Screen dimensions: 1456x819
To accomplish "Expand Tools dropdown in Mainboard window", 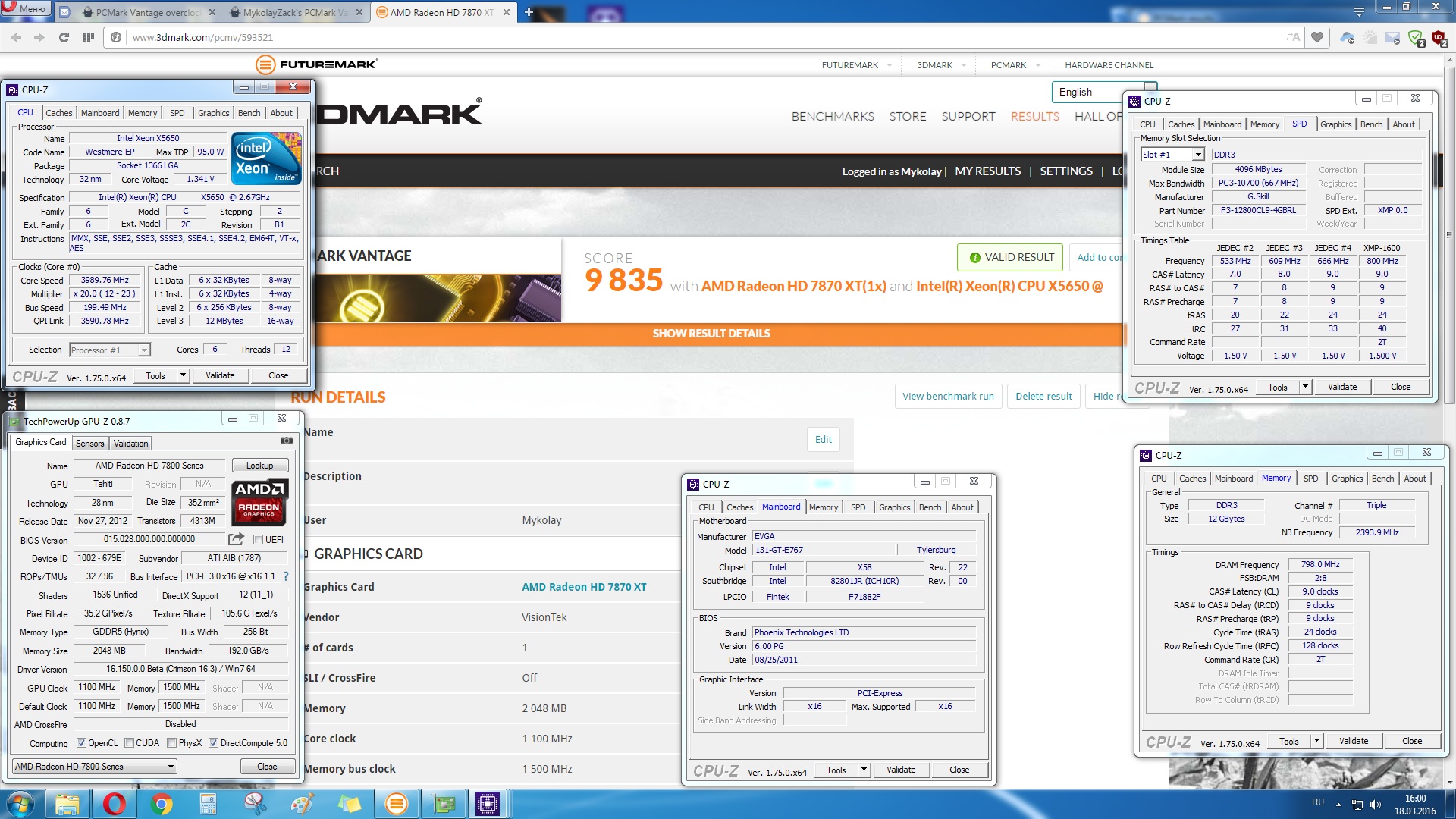I will coord(864,770).
